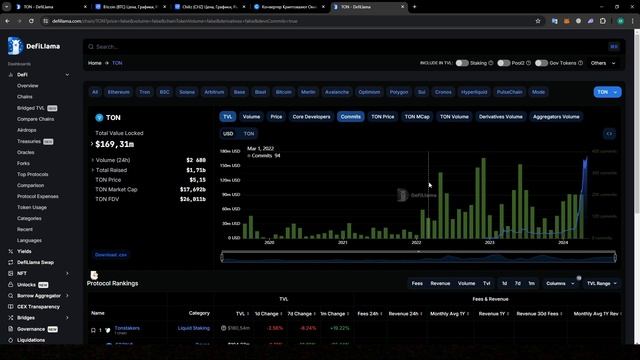Open Overview in the sidebar
The height and width of the screenshot is (360, 640).
27,86
